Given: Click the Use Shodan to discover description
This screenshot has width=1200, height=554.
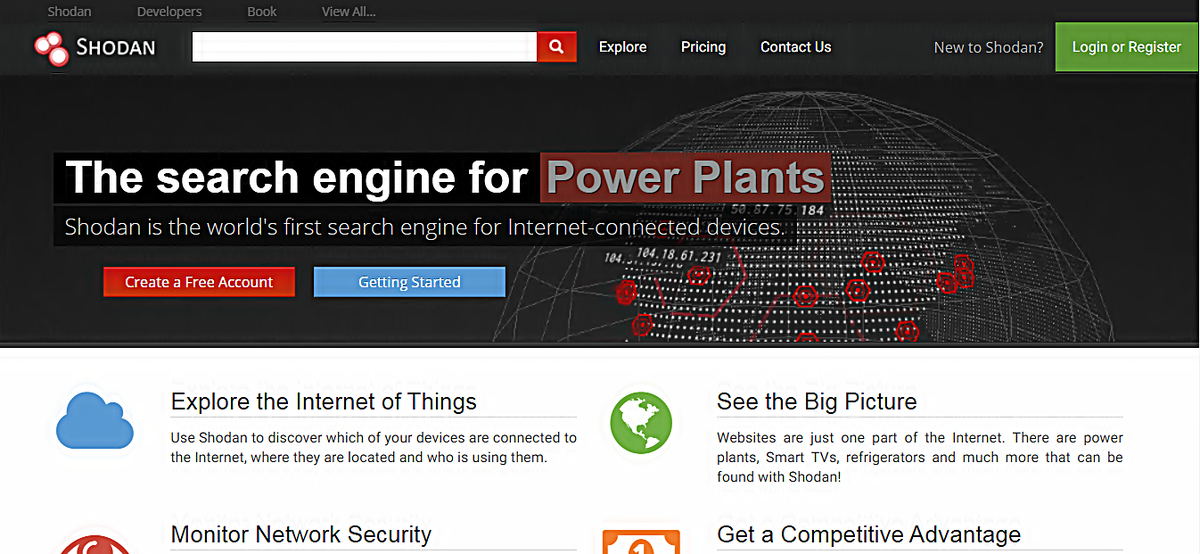Looking at the screenshot, I should point(374,447).
